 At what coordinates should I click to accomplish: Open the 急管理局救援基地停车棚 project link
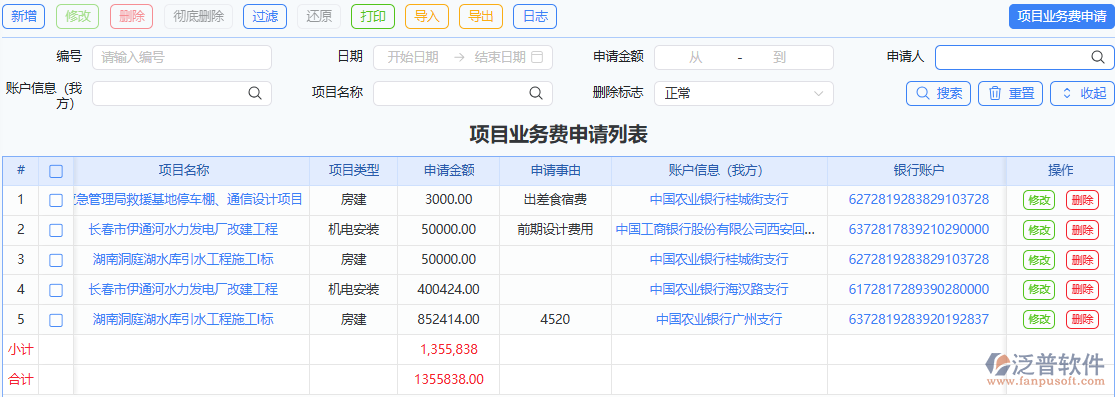pyautogui.click(x=188, y=199)
